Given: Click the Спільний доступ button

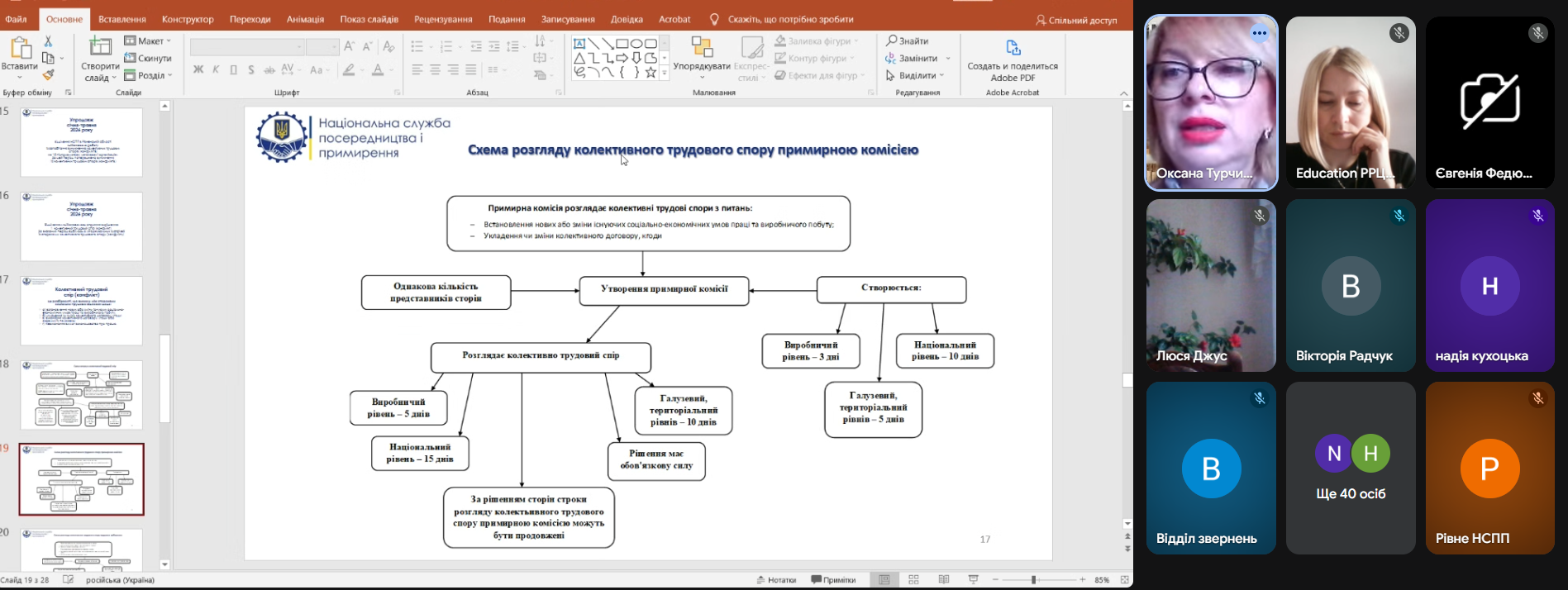Looking at the screenshot, I should coord(1076,20).
